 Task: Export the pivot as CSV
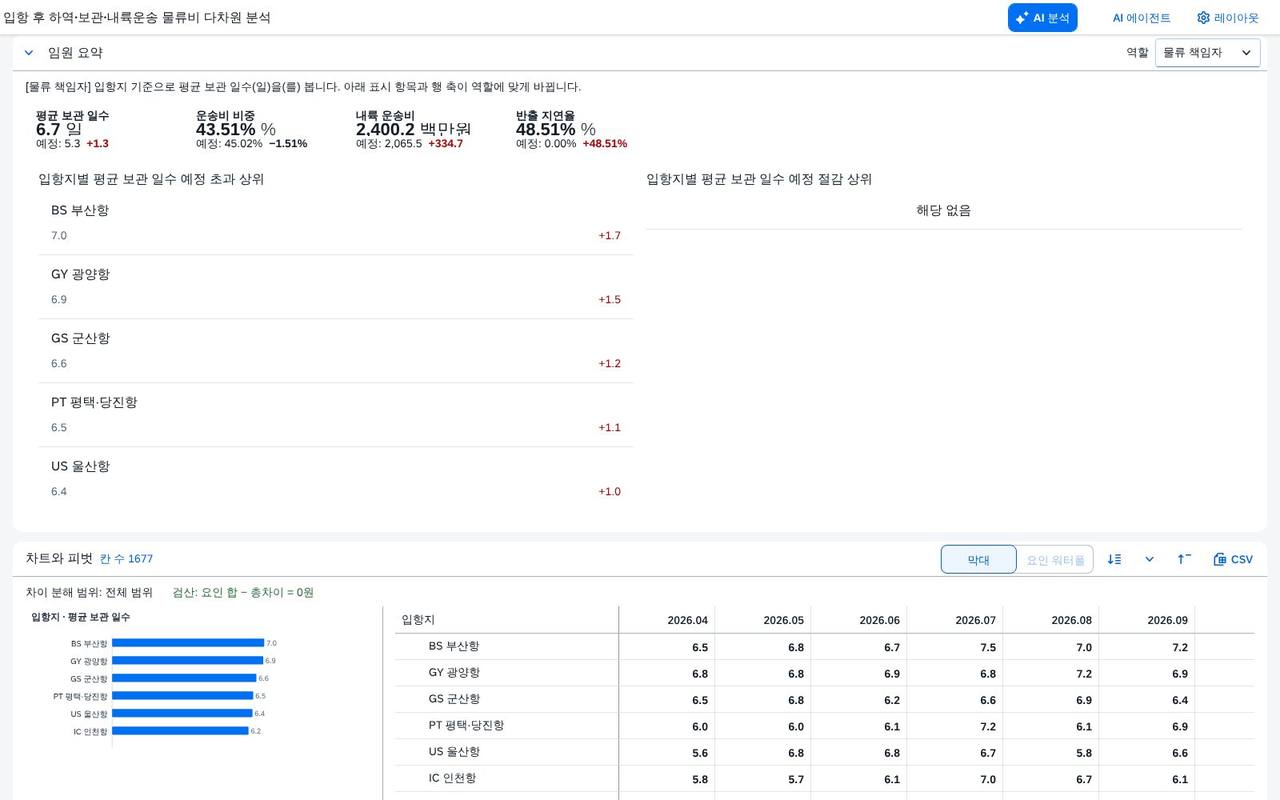click(x=1232, y=560)
